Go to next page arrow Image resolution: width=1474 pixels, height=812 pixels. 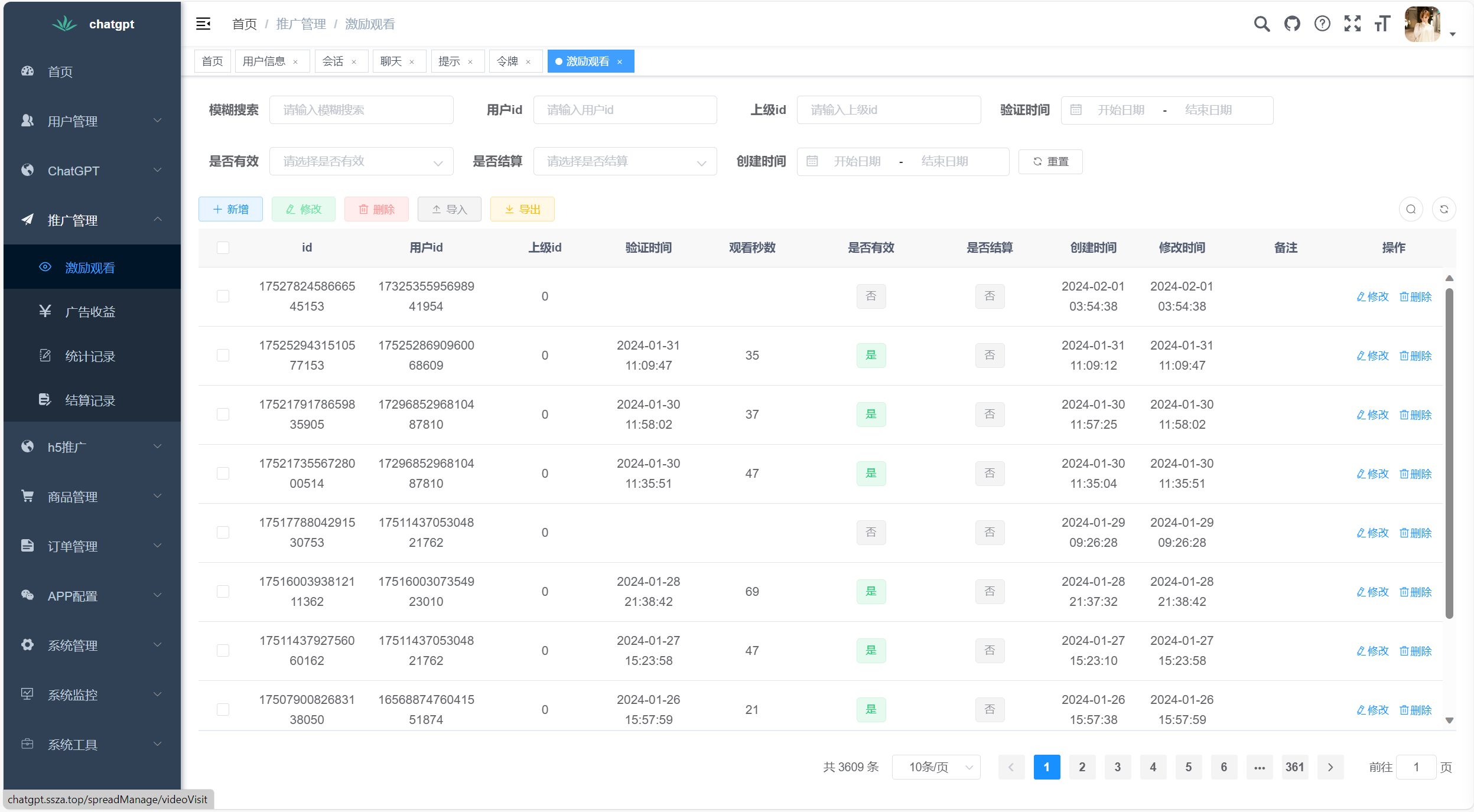point(1330,767)
